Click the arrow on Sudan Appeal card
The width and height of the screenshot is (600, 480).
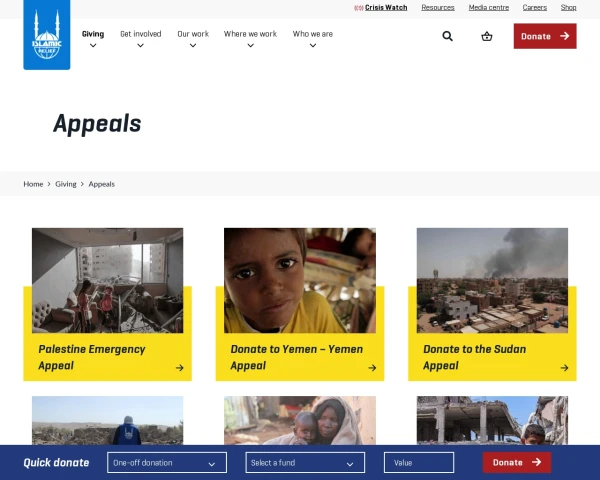point(564,368)
